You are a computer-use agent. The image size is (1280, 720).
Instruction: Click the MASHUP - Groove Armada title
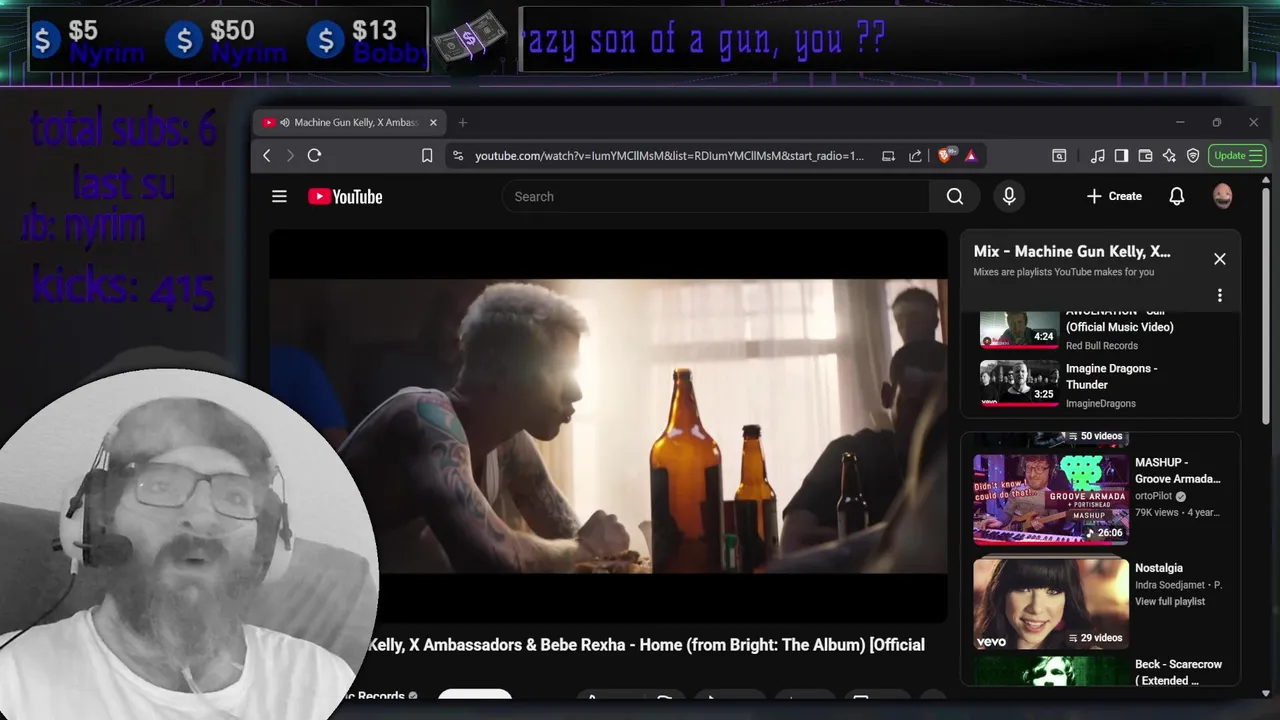1178,471
